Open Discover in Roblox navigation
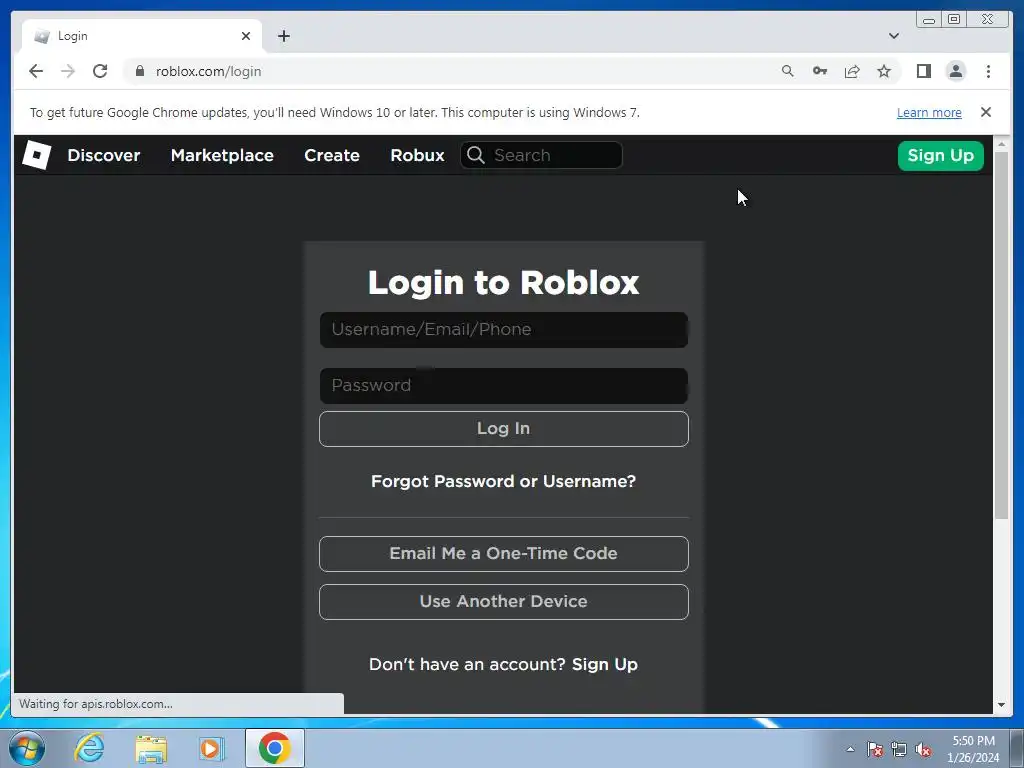Screen dimensions: 1024x768 (x=104, y=155)
